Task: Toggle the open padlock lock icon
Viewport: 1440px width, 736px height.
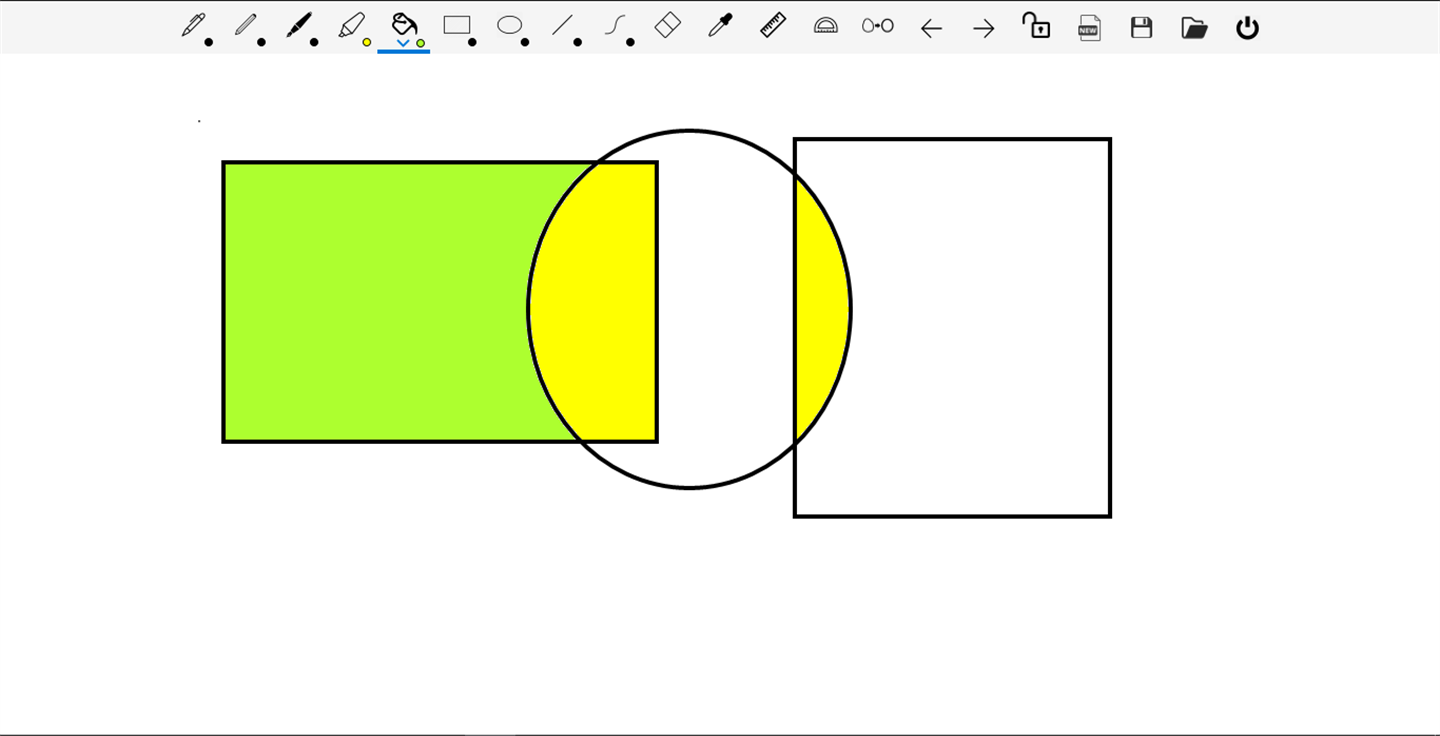Action: tap(1036, 25)
